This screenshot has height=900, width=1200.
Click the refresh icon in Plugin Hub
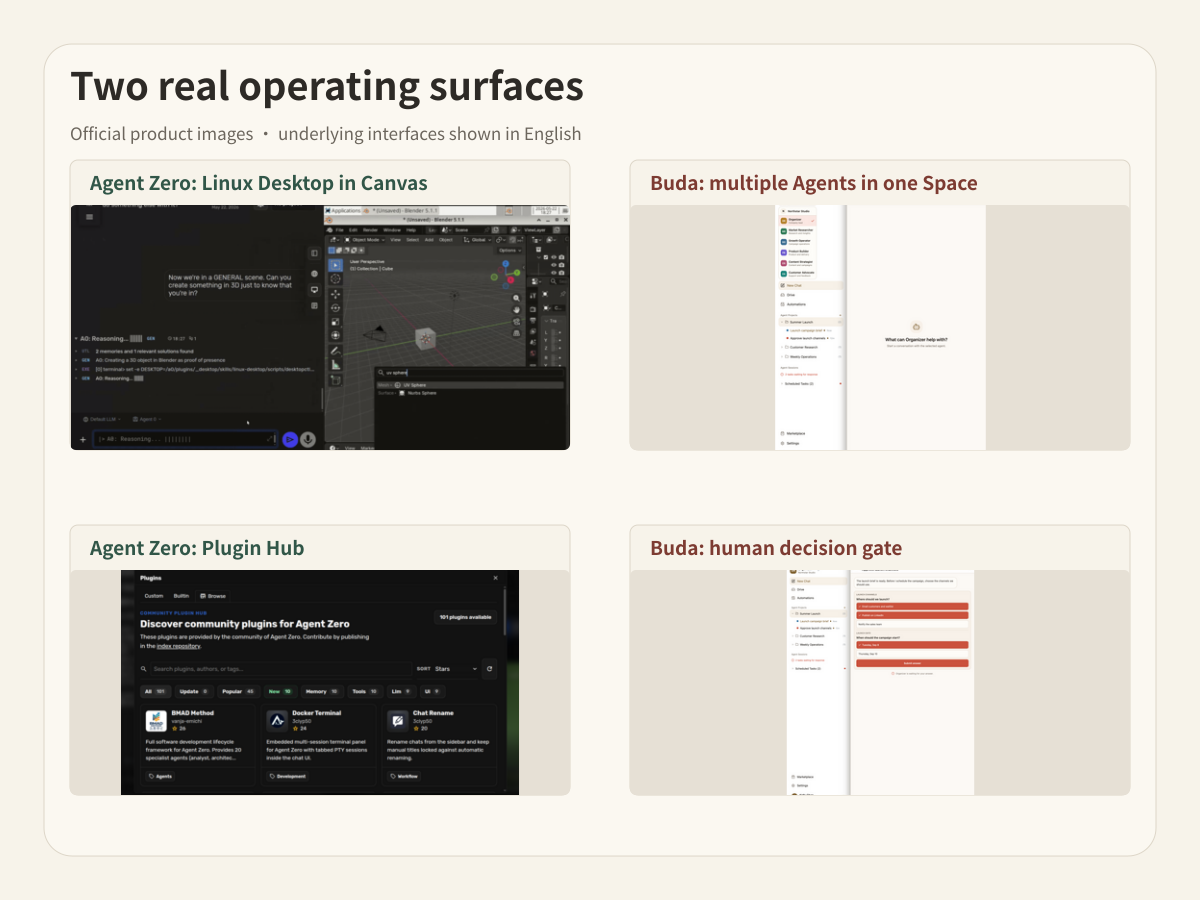489,669
